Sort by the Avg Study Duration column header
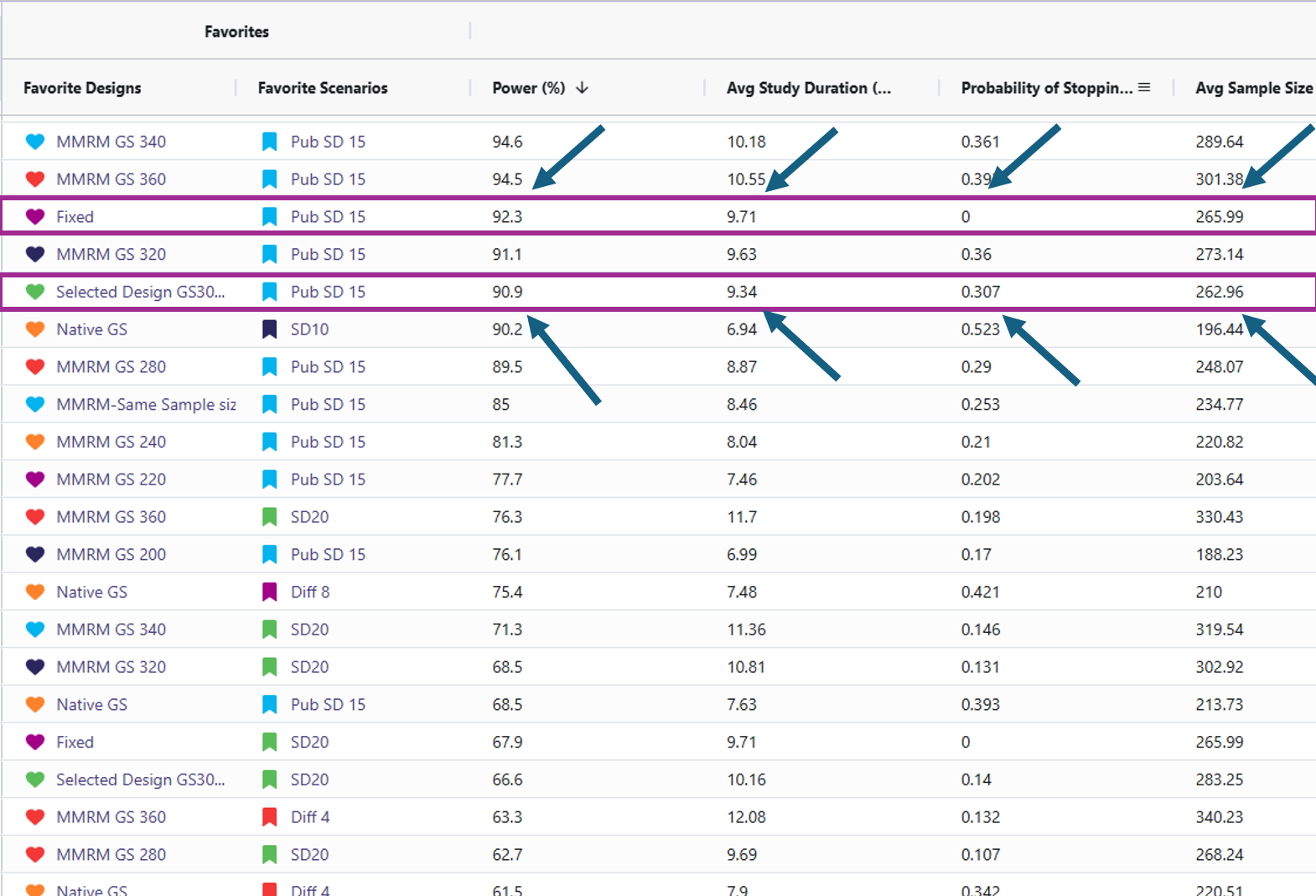Image resolution: width=1316 pixels, height=896 pixels. [808, 88]
